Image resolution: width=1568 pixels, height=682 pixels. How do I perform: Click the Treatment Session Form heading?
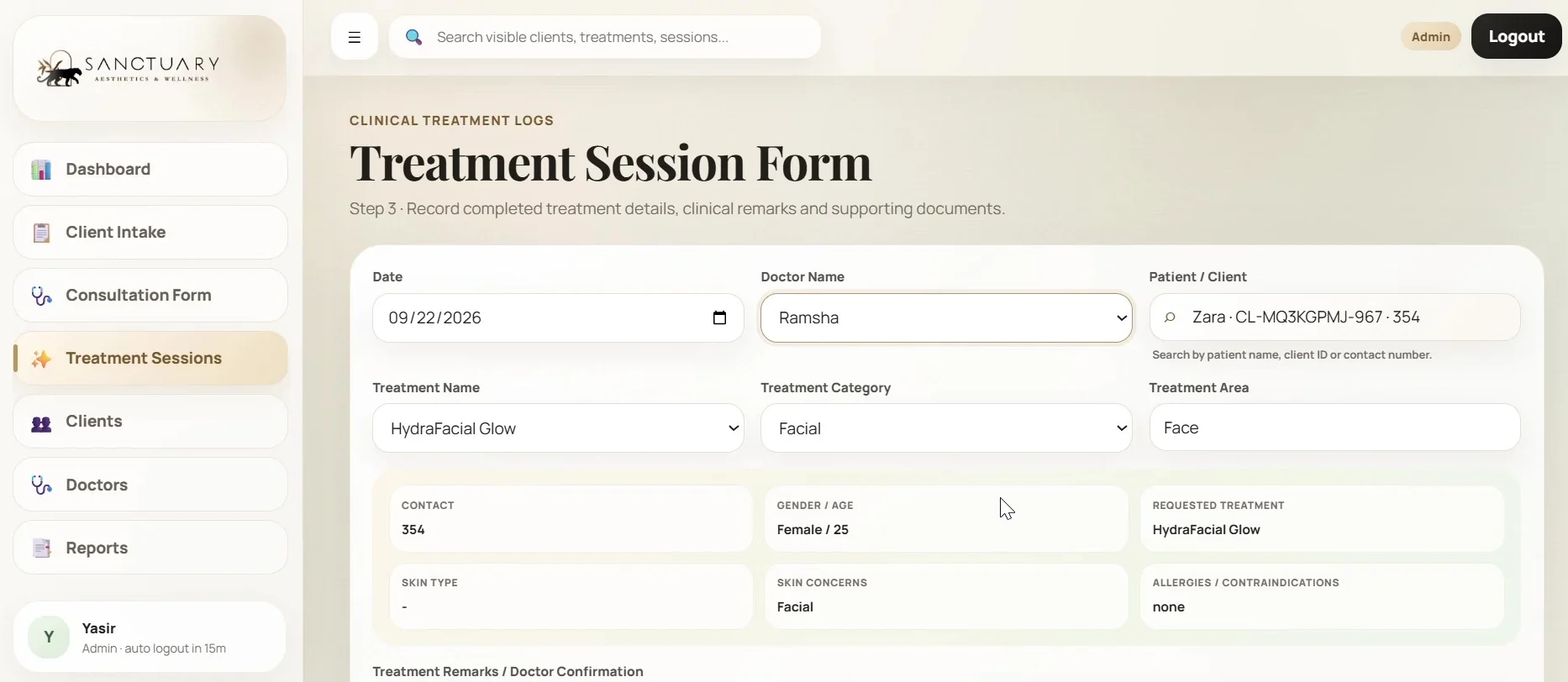click(611, 163)
